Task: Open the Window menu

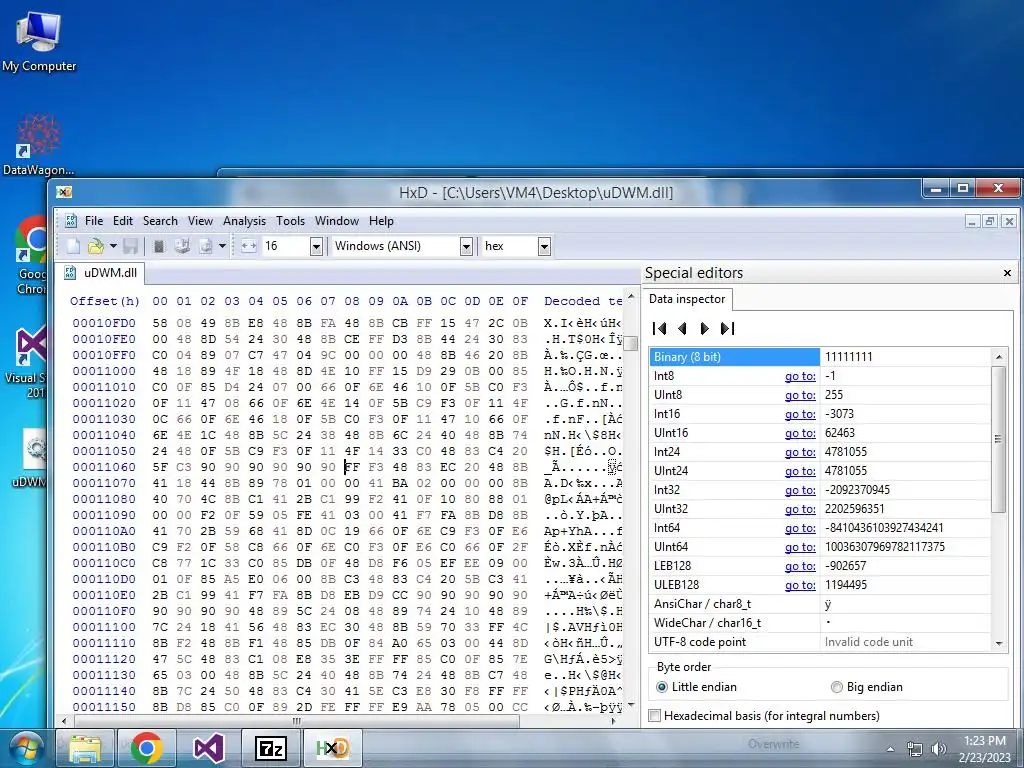Action: click(337, 221)
